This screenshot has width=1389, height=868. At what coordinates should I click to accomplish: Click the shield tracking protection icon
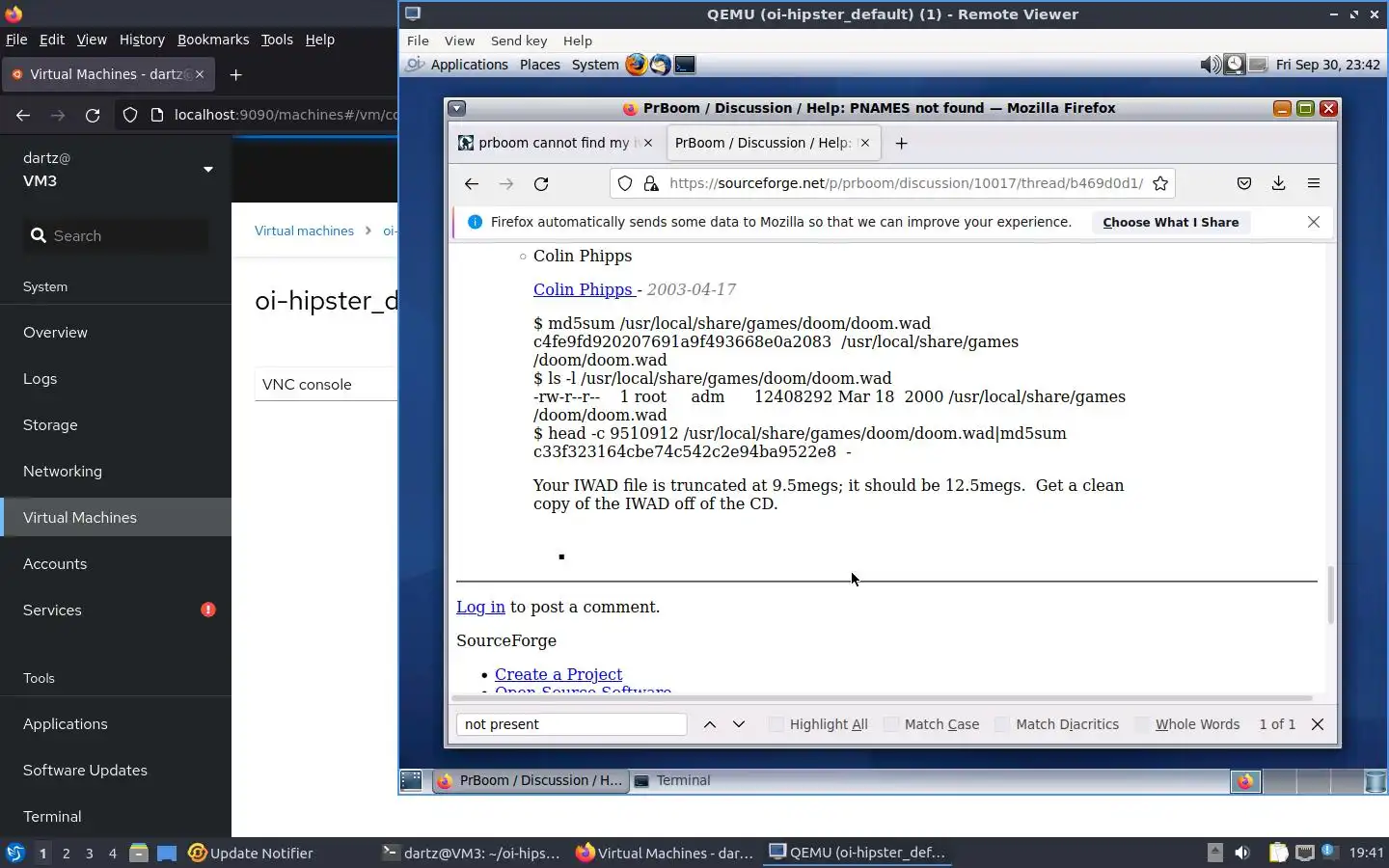(x=625, y=183)
